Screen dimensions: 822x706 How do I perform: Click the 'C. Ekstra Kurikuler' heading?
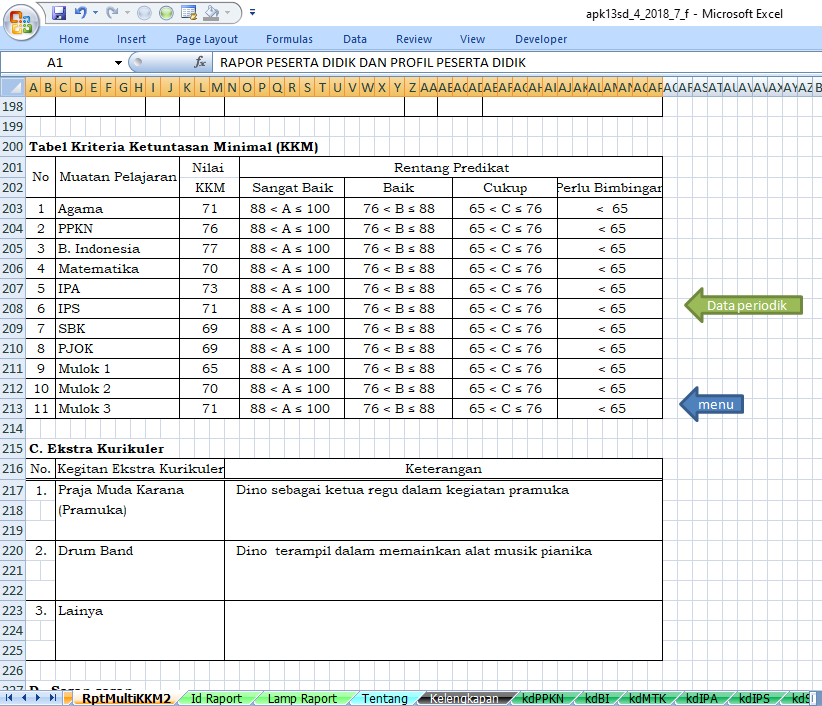(x=96, y=449)
